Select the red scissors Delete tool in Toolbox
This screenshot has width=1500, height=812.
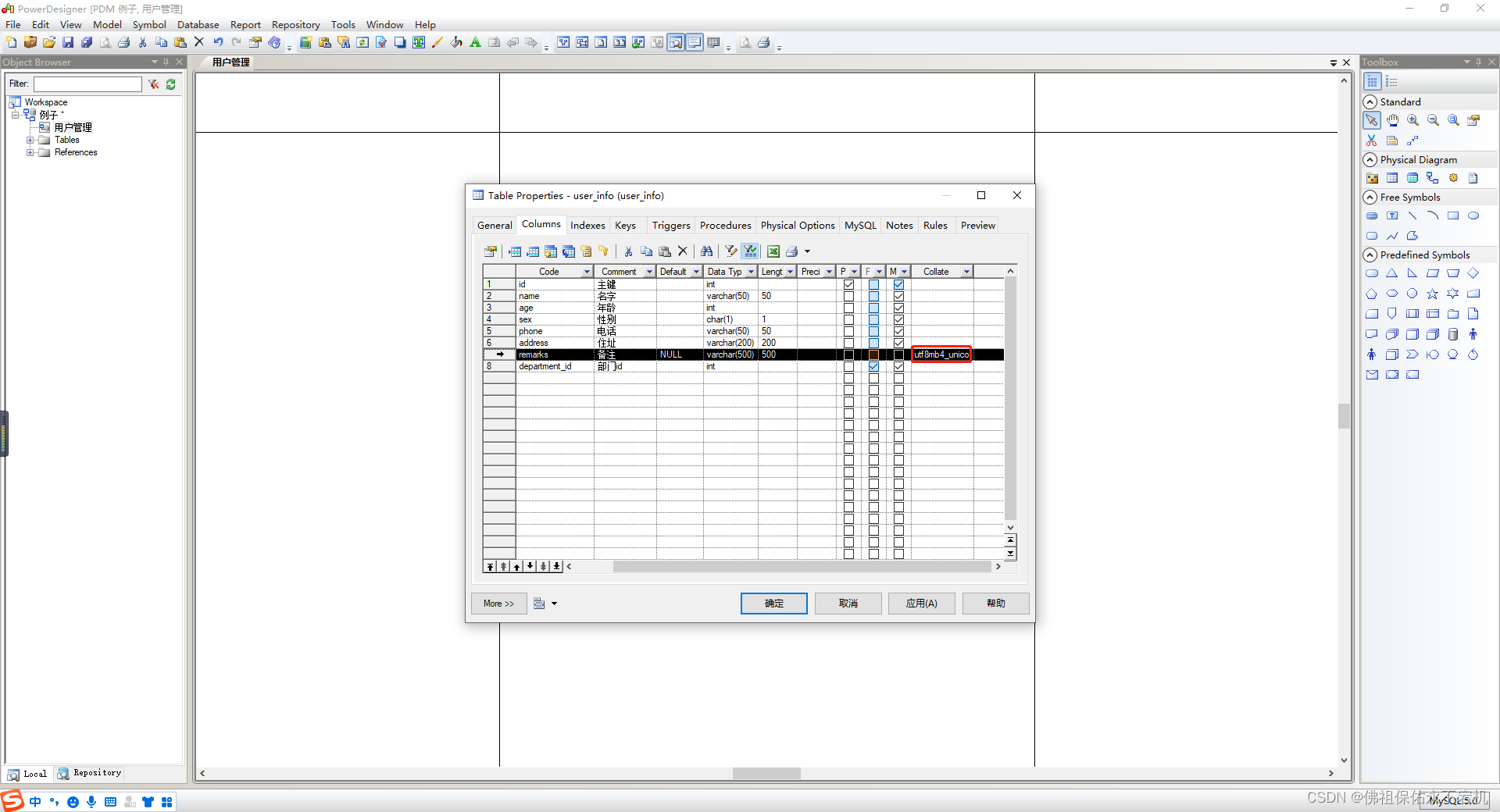click(x=1372, y=141)
